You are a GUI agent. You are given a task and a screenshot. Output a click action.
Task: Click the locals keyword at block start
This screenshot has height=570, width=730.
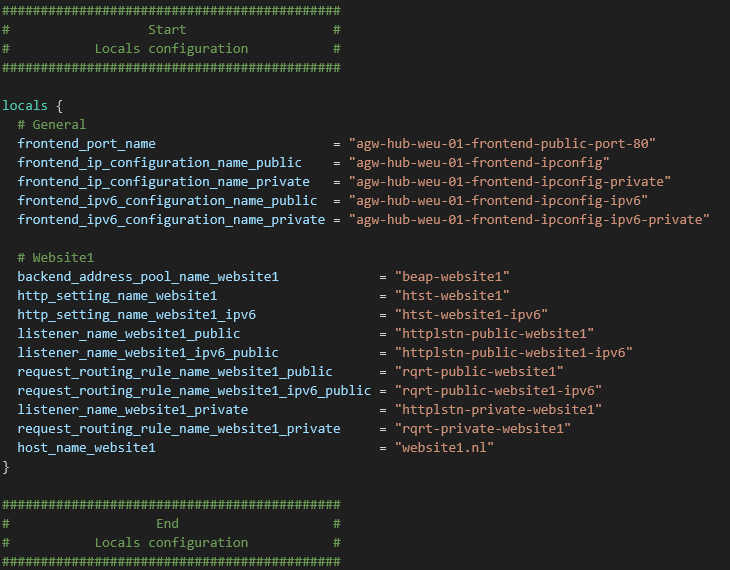[24, 105]
